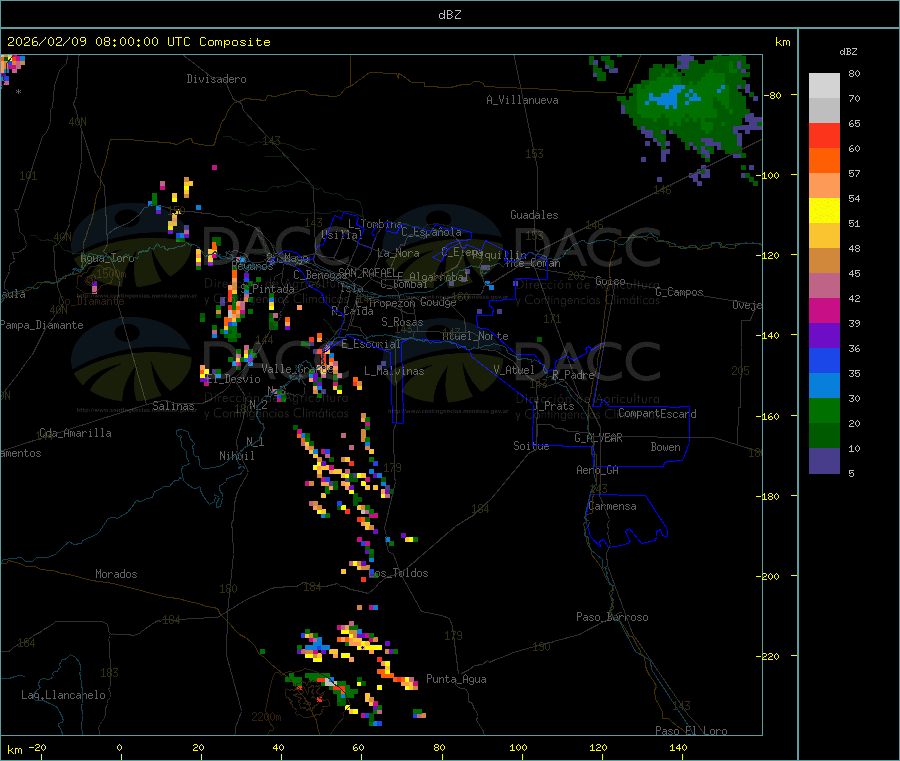Image resolution: width=900 pixels, height=761 pixels.
Task: Click the C_Española label
Action: click(431, 232)
